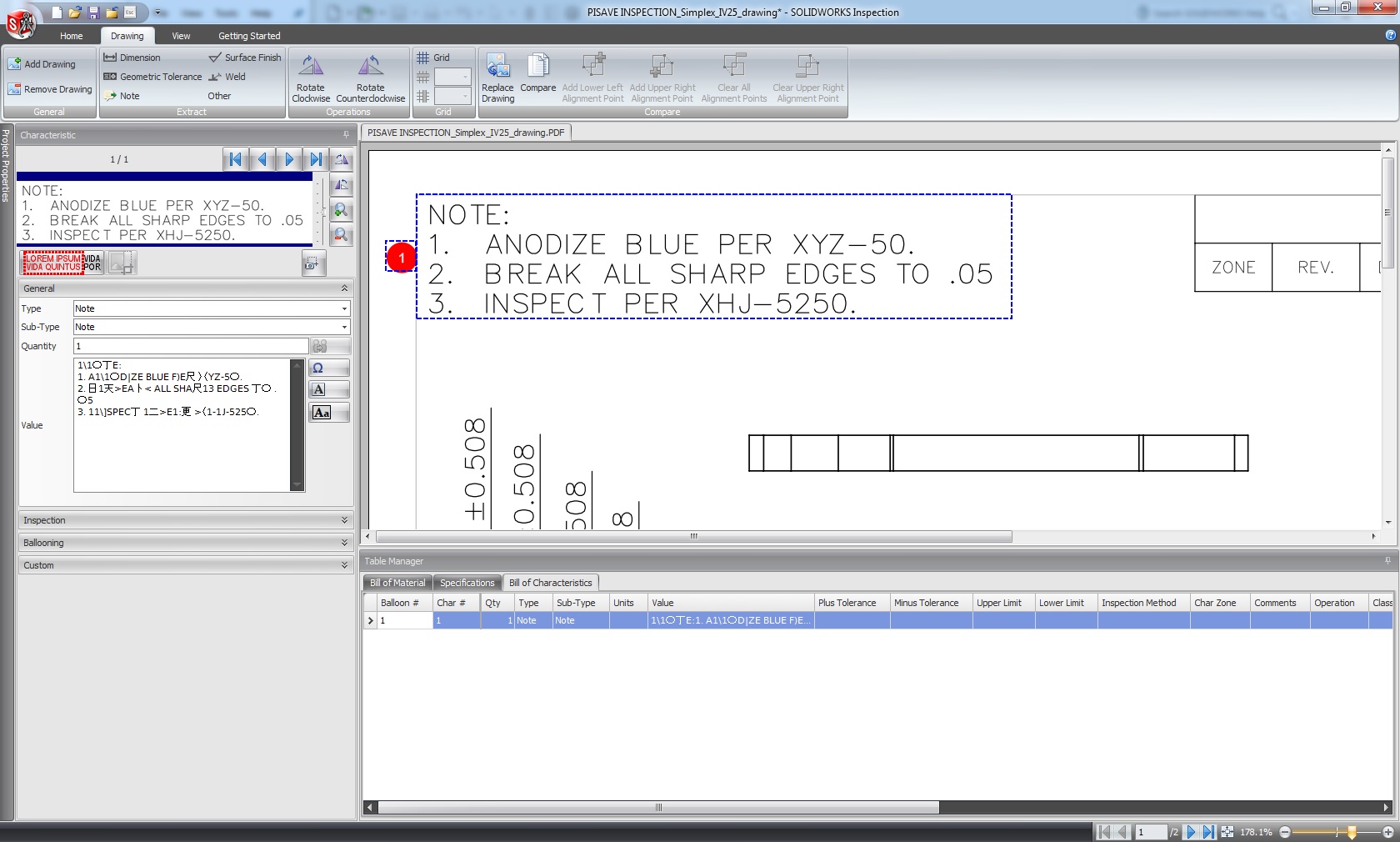
Task: Switch to the Home ribbon tab
Action: 72,36
